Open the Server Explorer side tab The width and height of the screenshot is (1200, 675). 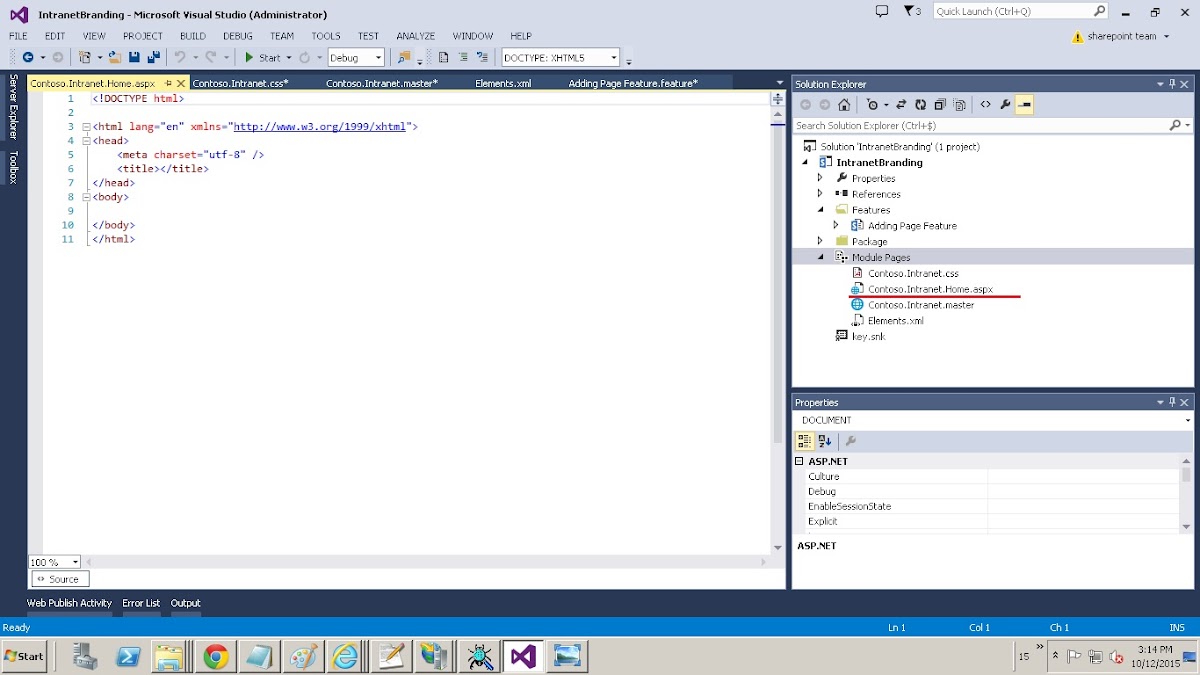pos(13,106)
